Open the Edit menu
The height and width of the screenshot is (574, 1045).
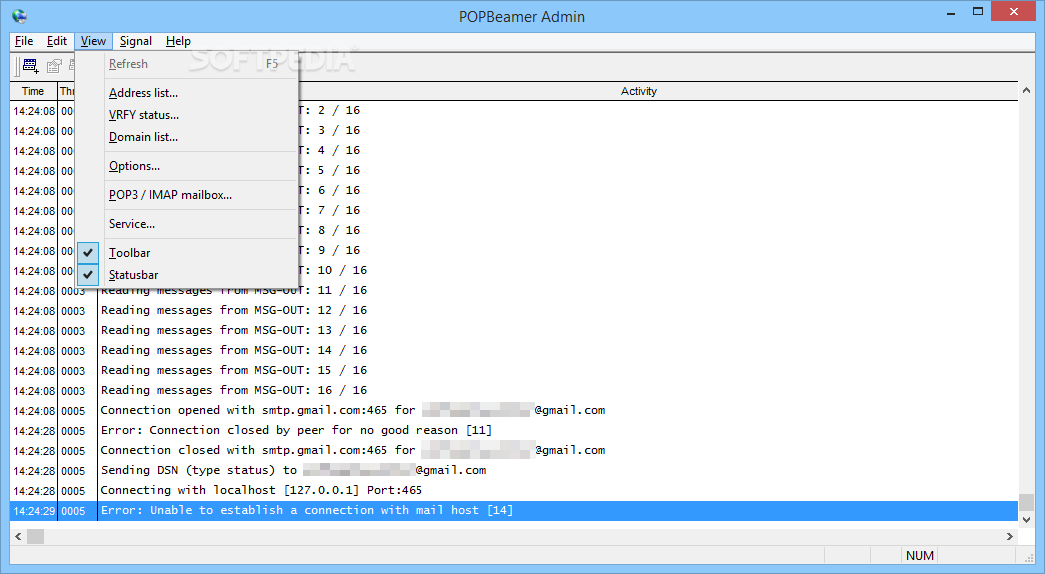57,41
